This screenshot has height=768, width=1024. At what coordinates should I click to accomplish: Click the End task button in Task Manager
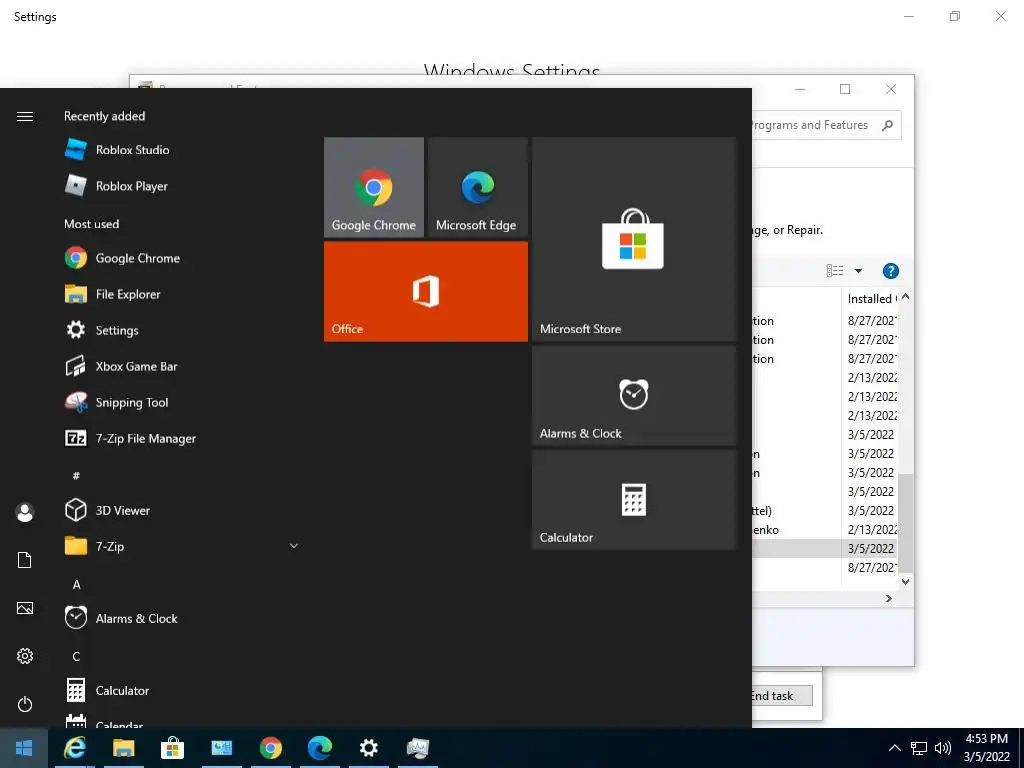781,696
